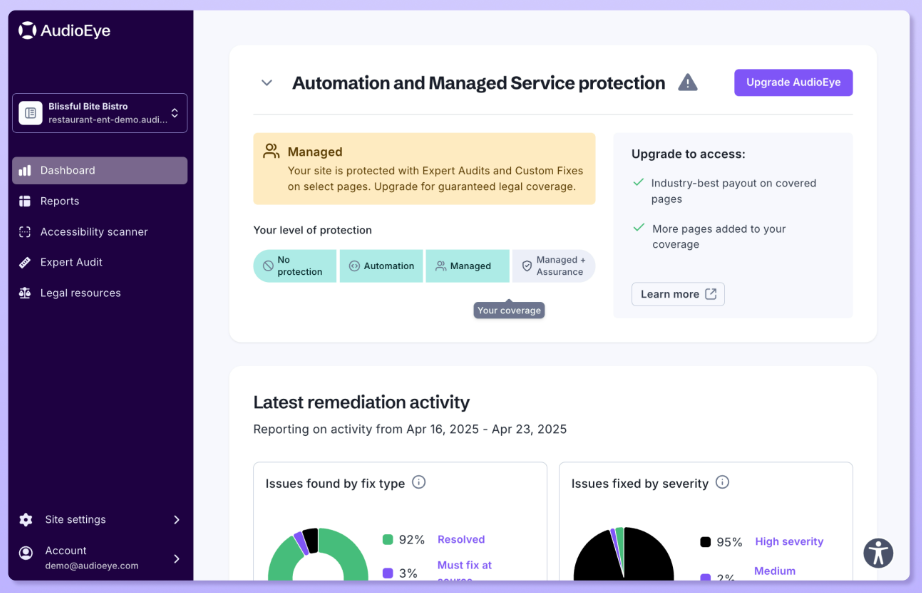This screenshot has width=922, height=593.
Task: Click the Reports table icon
Action: [x=25, y=201]
